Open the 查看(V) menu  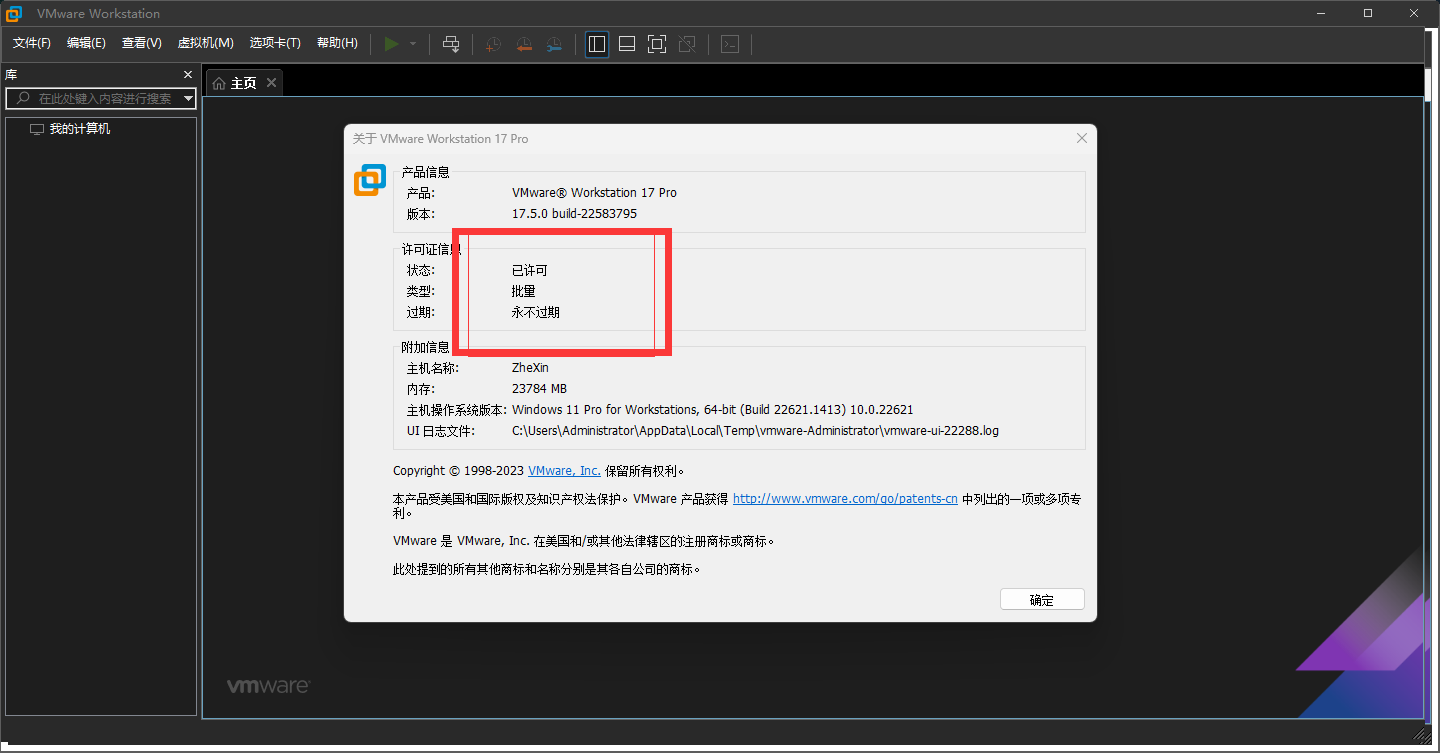pyautogui.click(x=141, y=43)
